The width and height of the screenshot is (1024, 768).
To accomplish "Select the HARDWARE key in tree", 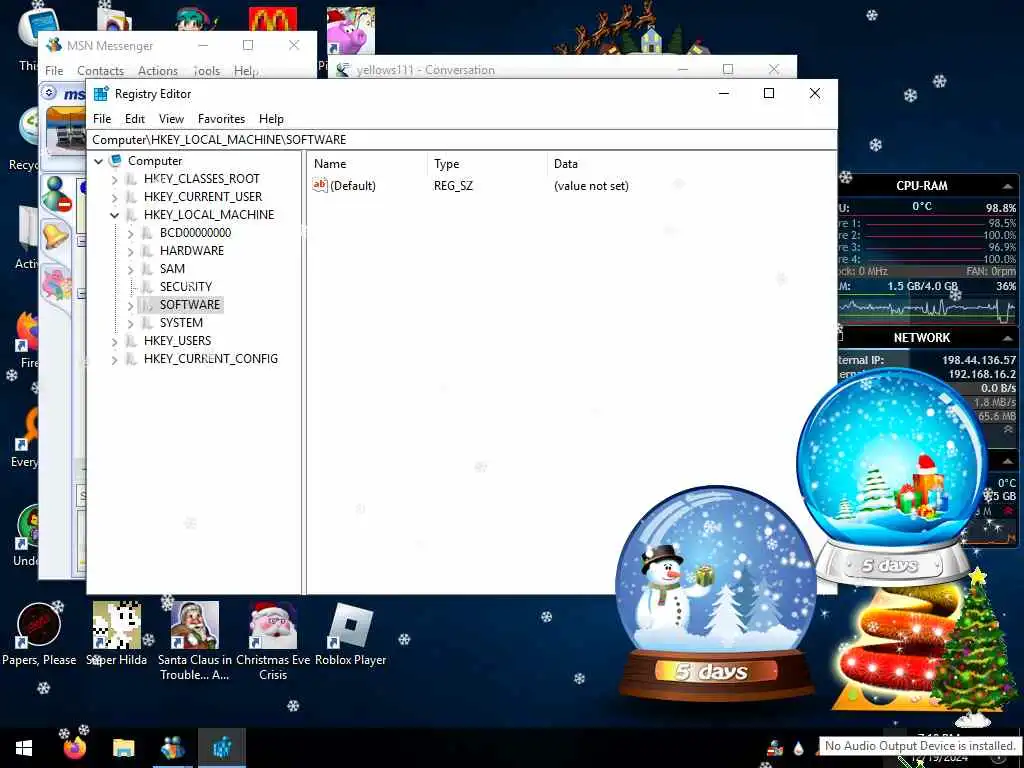I will [x=191, y=251].
